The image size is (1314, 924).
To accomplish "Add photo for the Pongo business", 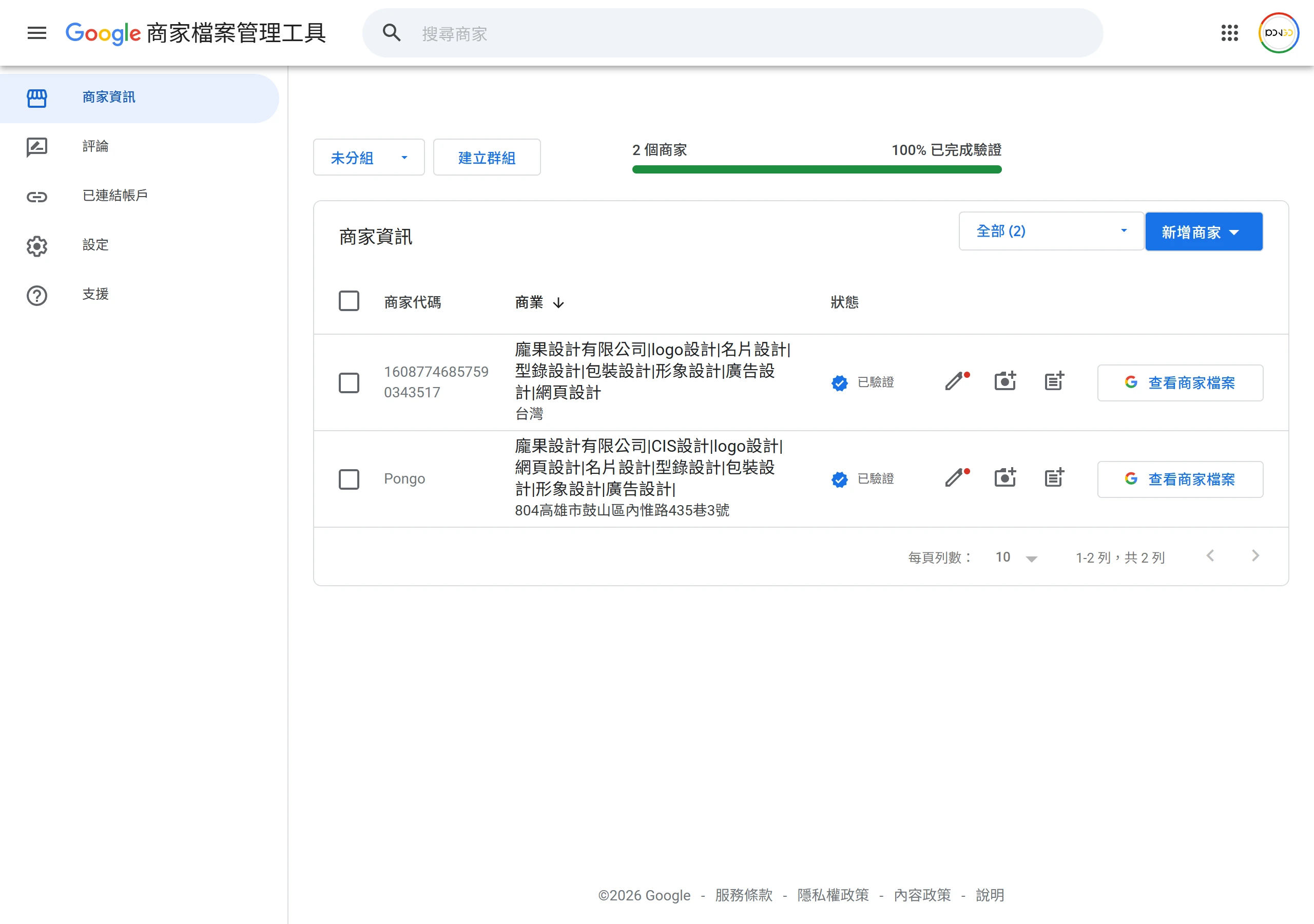I will 1005,477.
